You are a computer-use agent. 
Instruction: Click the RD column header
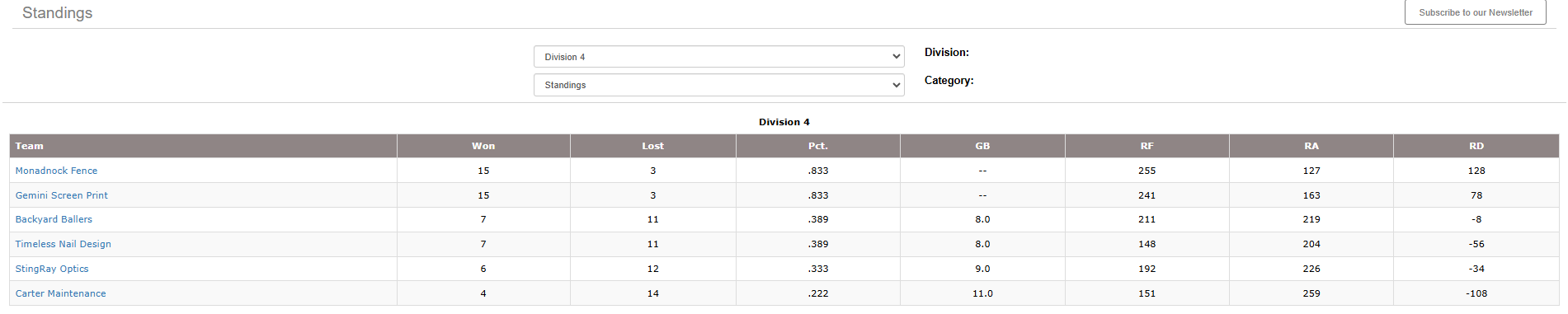[x=1476, y=146]
